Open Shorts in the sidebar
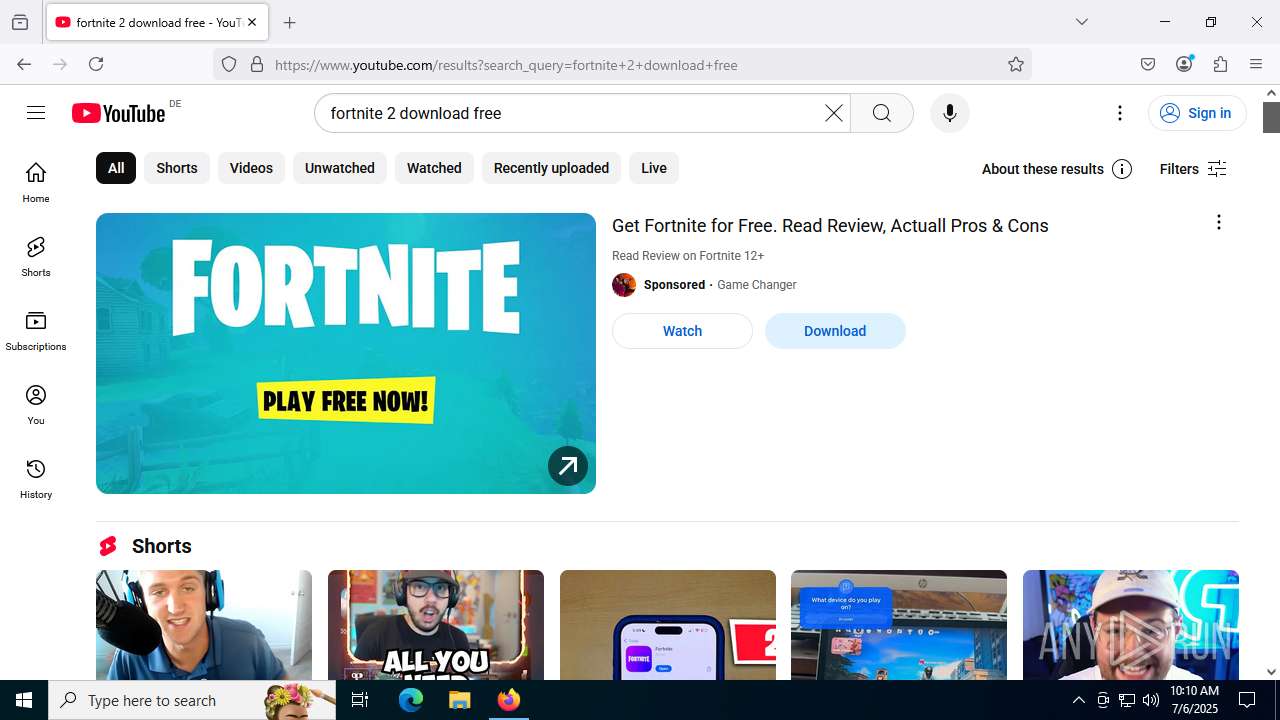 [x=36, y=256]
